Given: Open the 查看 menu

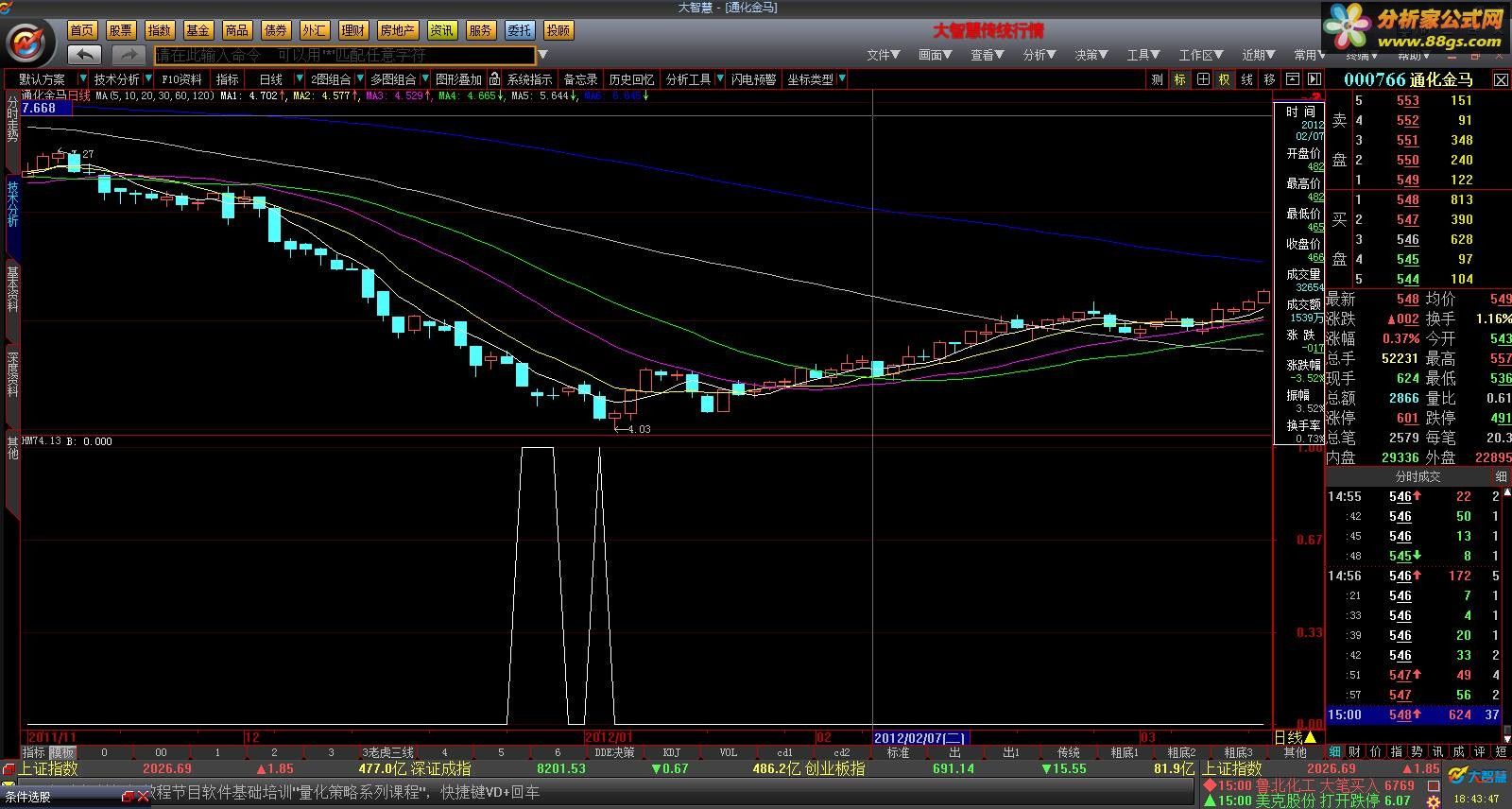Looking at the screenshot, I should point(987,55).
